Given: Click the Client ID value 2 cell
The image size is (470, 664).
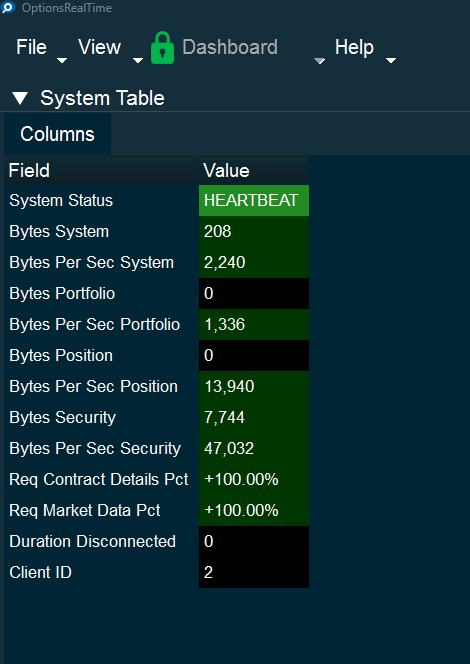Looking at the screenshot, I should (x=254, y=572).
